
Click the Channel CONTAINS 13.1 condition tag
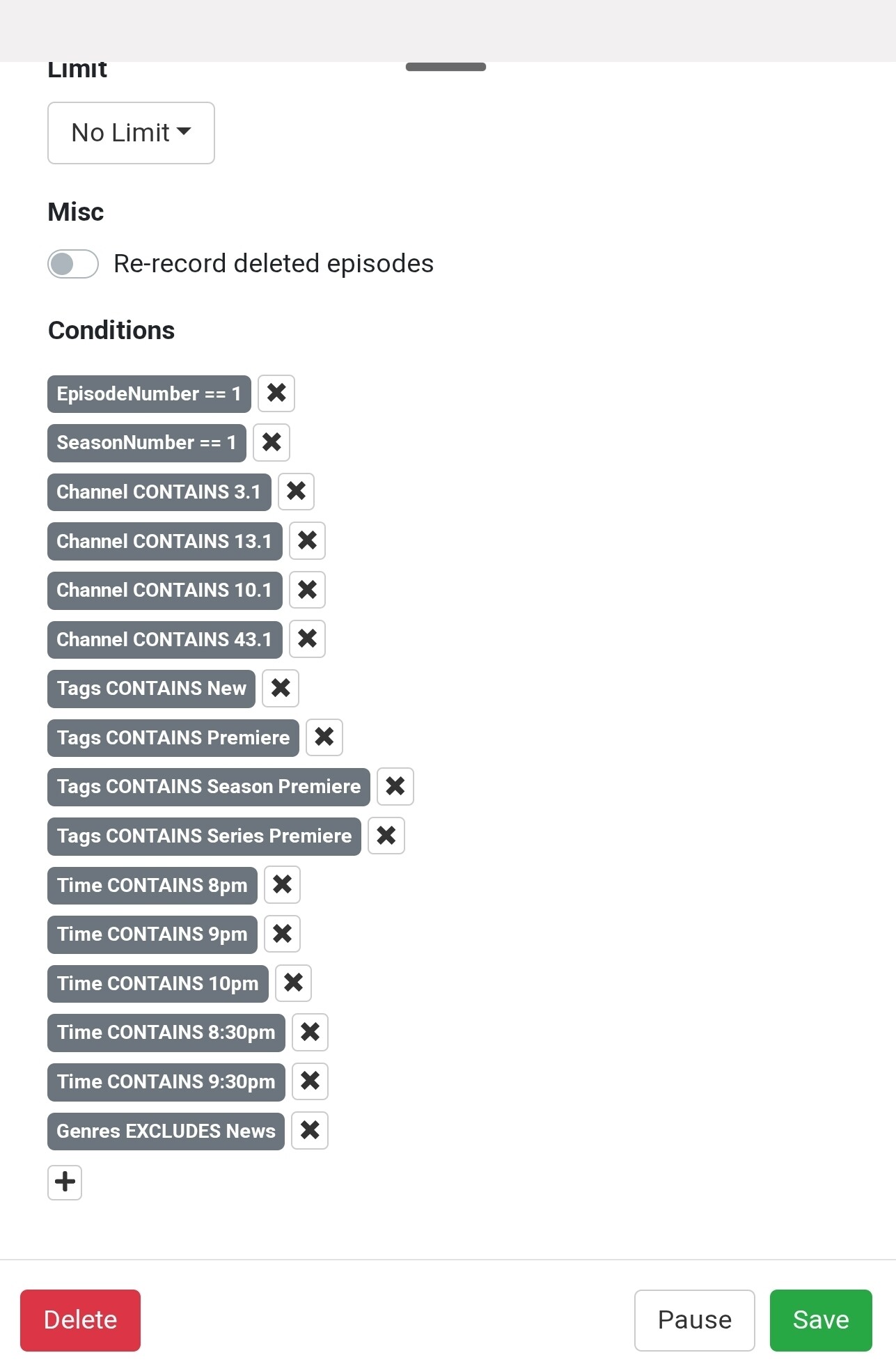164,541
